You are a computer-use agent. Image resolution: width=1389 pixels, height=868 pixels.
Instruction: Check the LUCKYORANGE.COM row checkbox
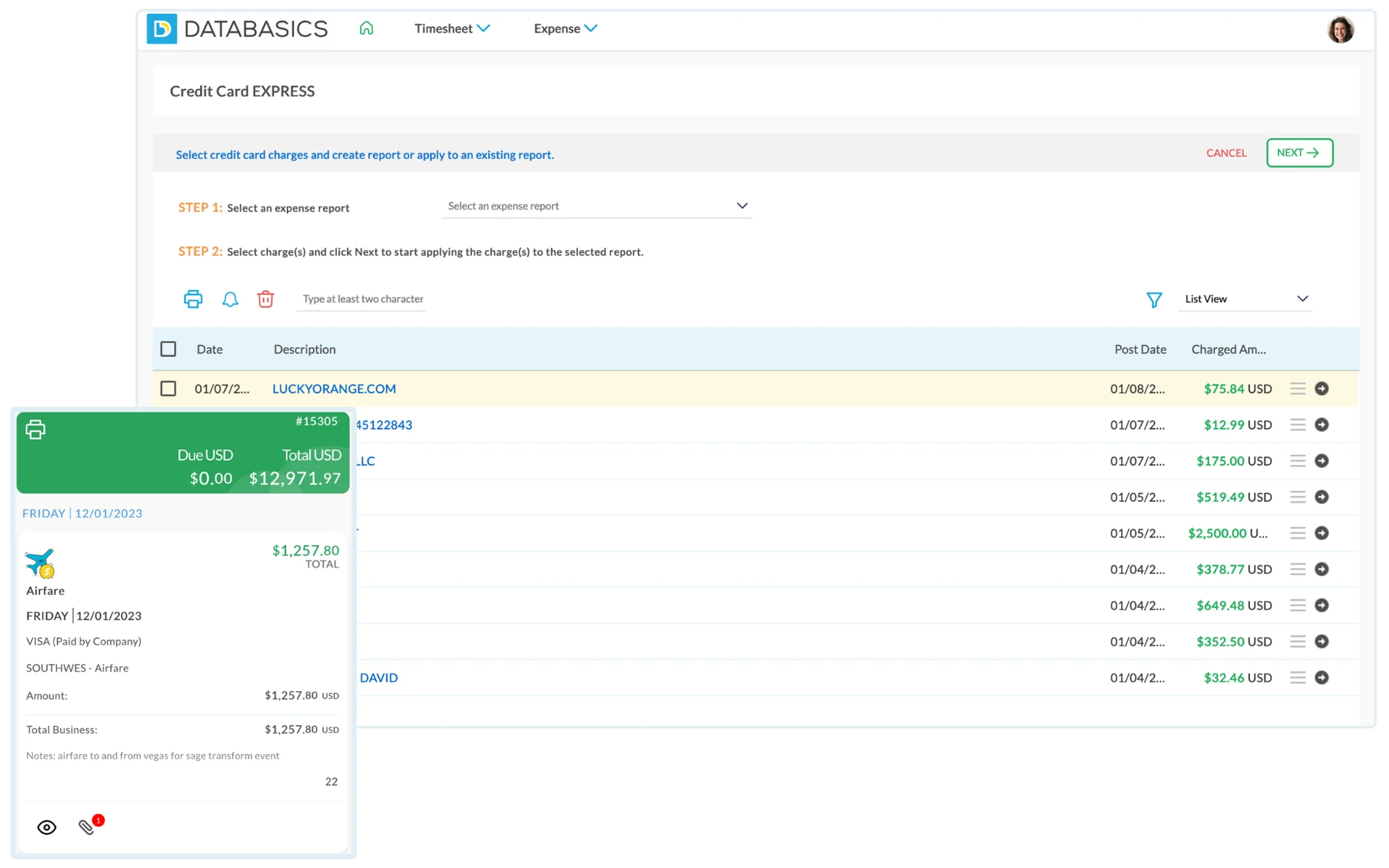tap(168, 389)
